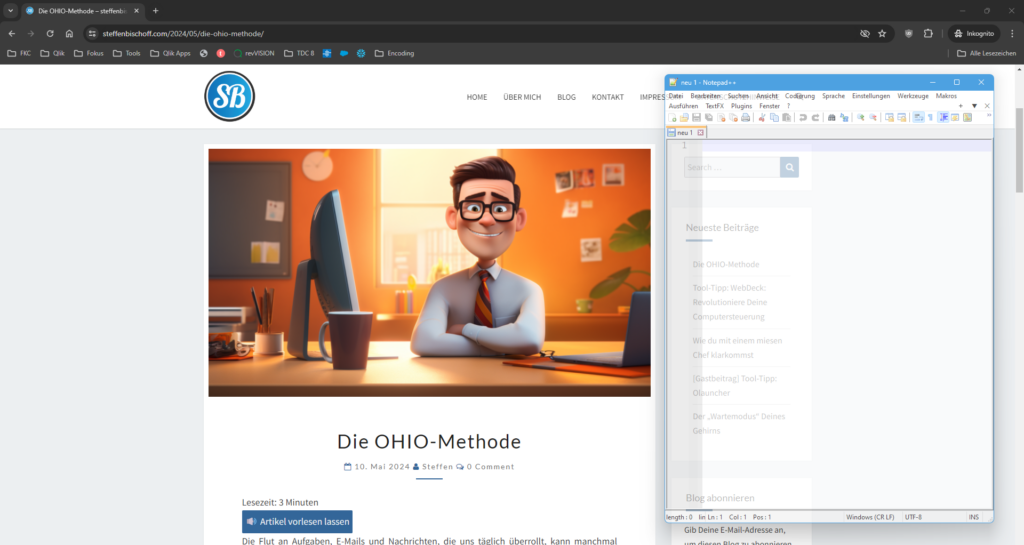The image size is (1024, 545).
Task: Toggle word wrap in Notepad++ toolbar
Action: [918, 117]
